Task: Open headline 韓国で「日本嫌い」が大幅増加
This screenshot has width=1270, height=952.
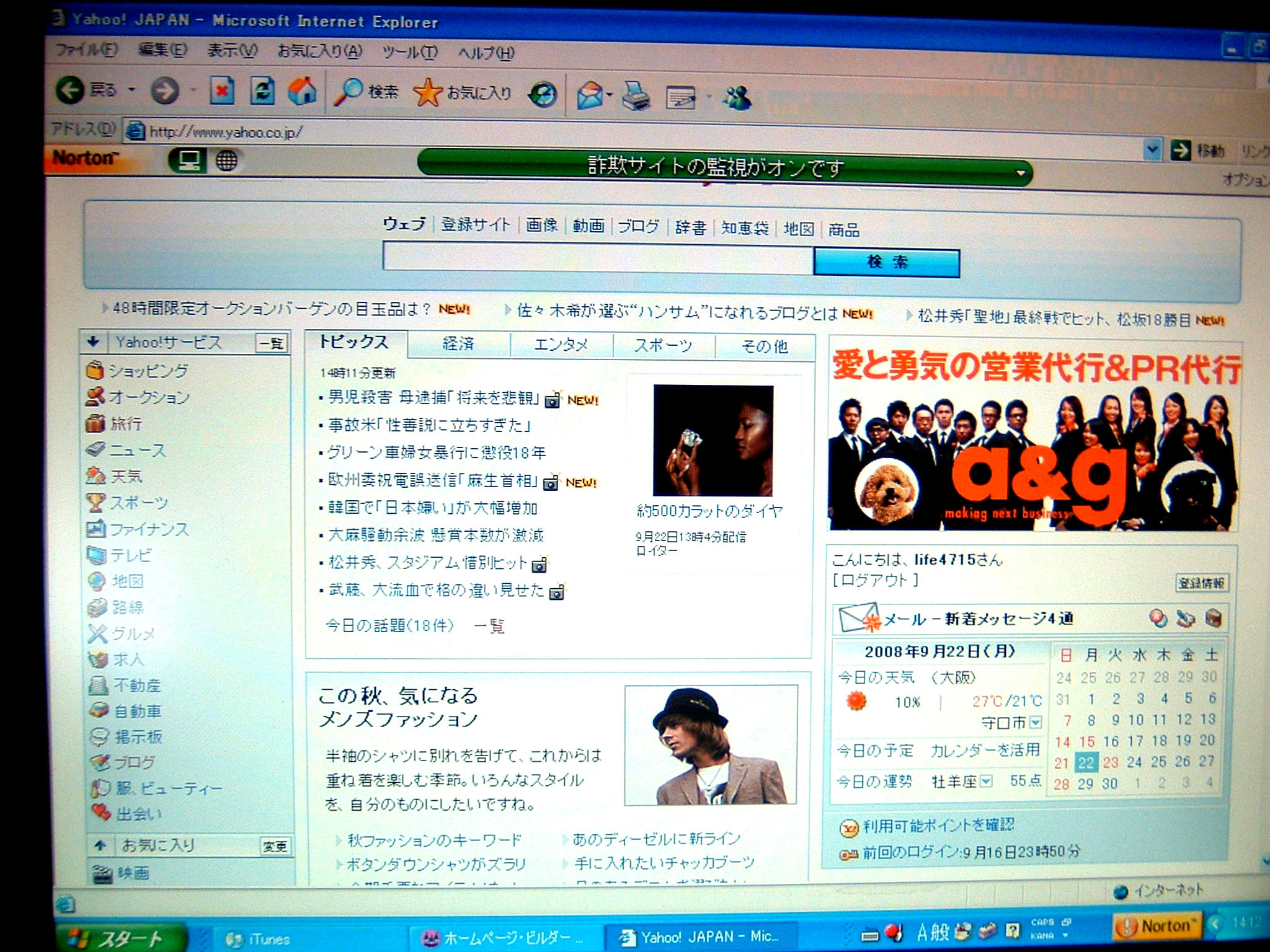Action: point(432,508)
